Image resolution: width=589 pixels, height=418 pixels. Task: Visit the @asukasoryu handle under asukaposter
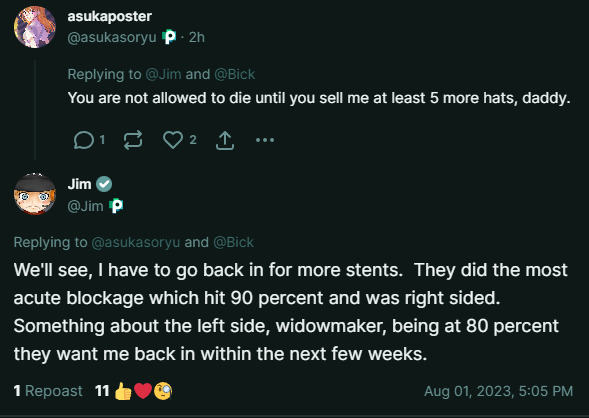pos(112,37)
